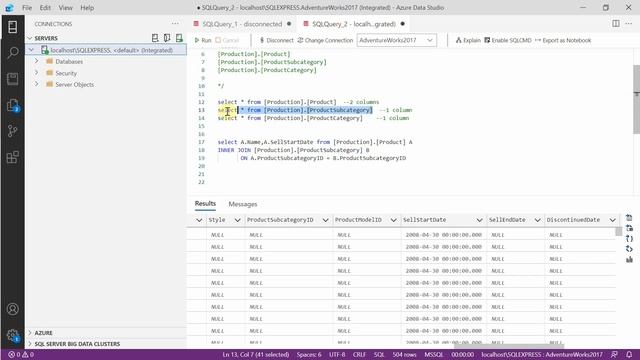This screenshot has width=640, height=360.
Task: Open the File menu
Action: coord(27,7)
